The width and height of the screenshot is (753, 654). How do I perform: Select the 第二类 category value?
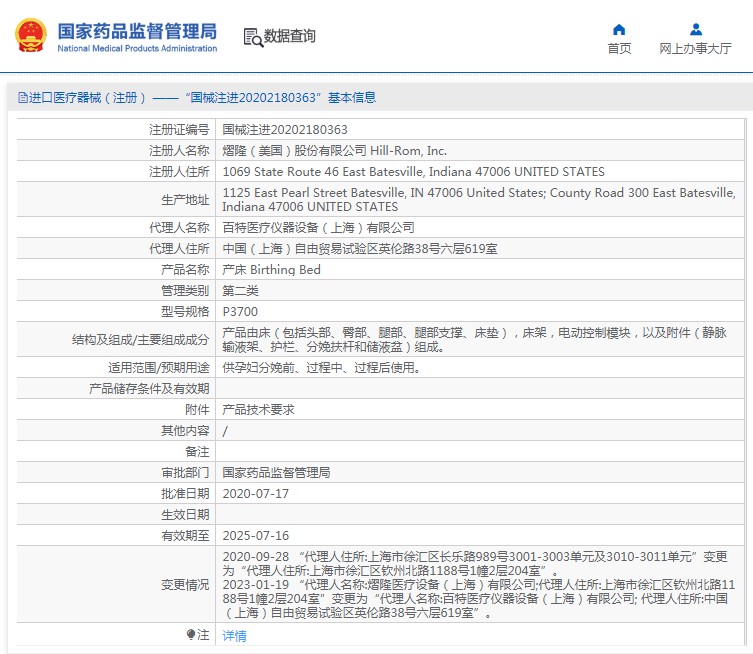pyautogui.click(x=240, y=291)
